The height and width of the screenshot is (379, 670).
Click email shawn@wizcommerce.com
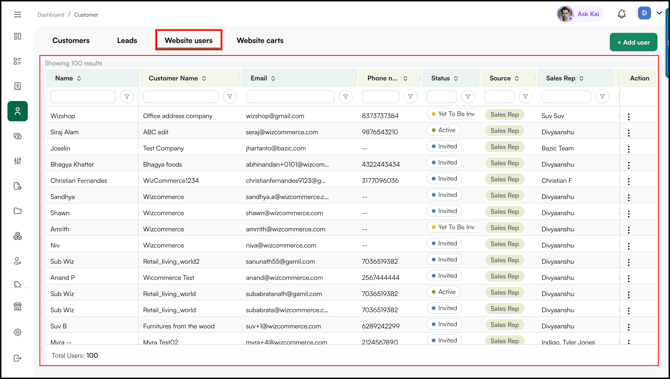click(x=284, y=213)
